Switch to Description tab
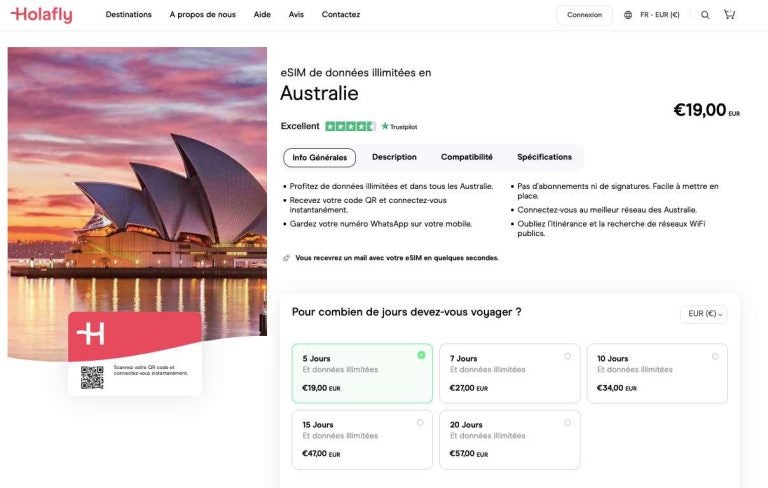768x488 pixels. point(394,157)
